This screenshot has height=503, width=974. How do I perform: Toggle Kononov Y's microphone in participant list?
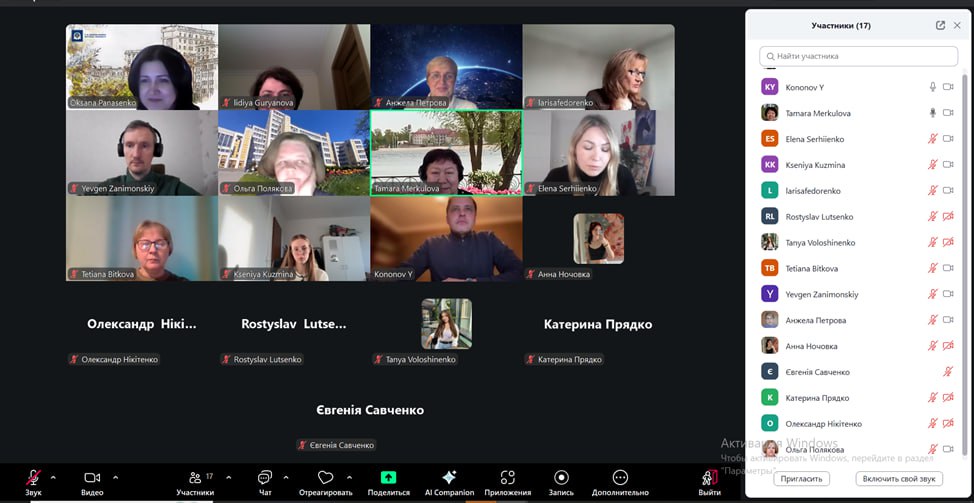[x=933, y=87]
